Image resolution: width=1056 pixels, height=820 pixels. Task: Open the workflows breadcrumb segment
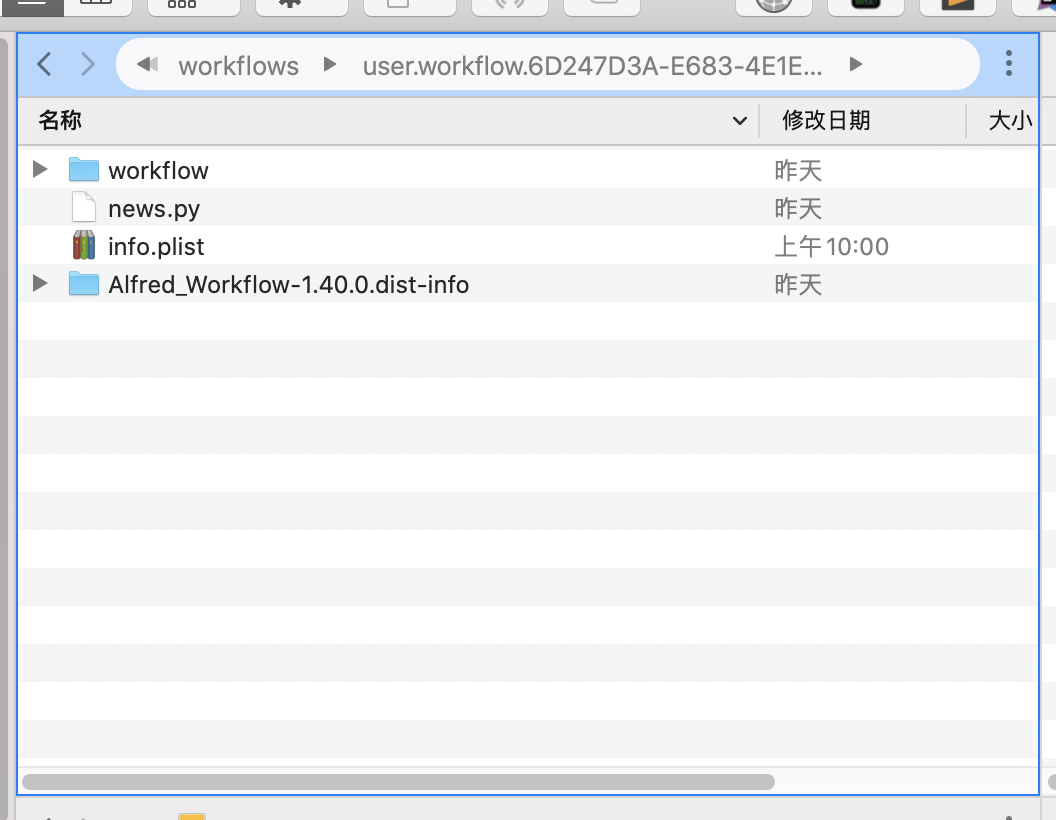pyautogui.click(x=238, y=66)
